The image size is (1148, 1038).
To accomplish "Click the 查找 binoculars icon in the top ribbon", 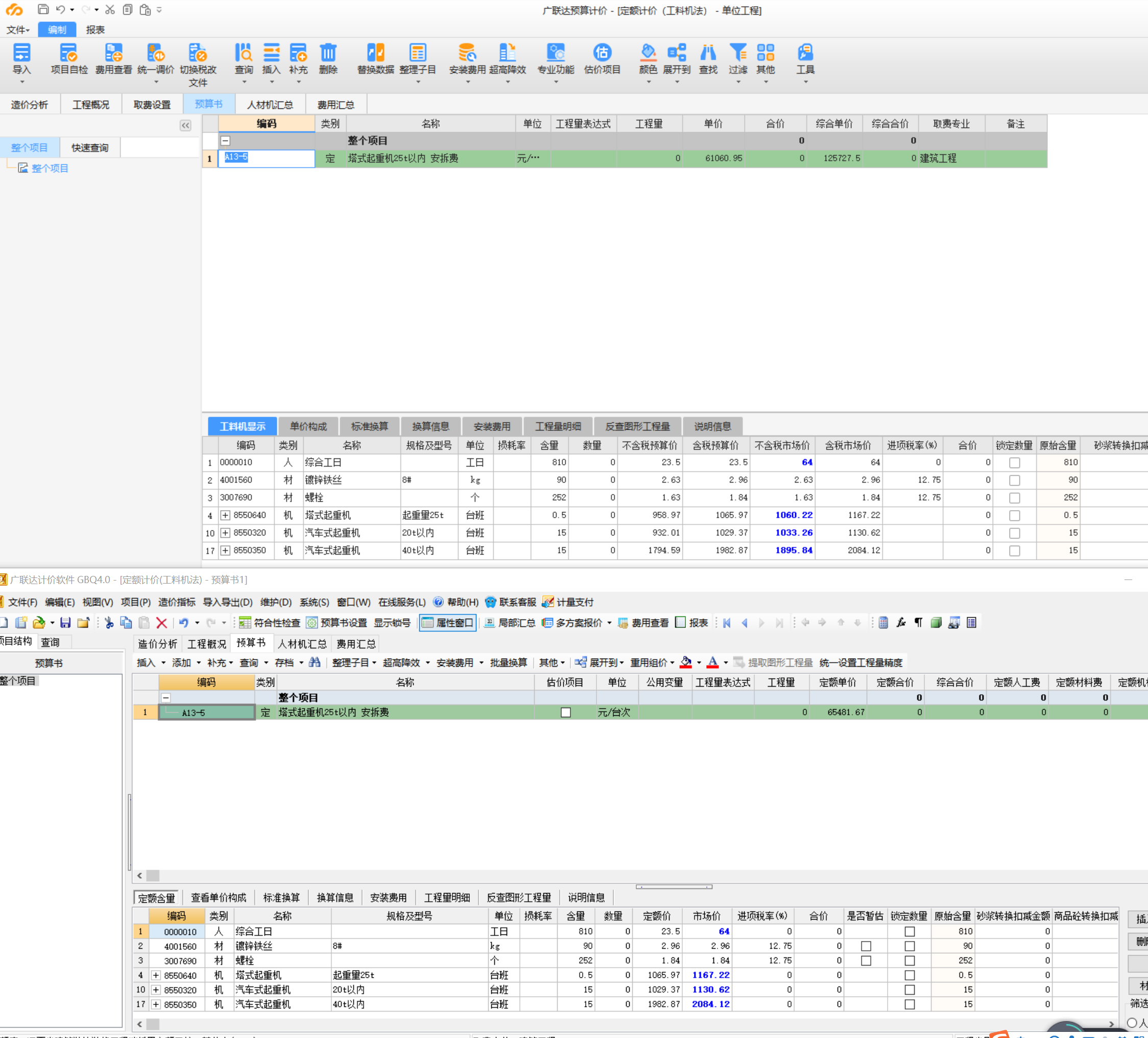I will (x=708, y=53).
